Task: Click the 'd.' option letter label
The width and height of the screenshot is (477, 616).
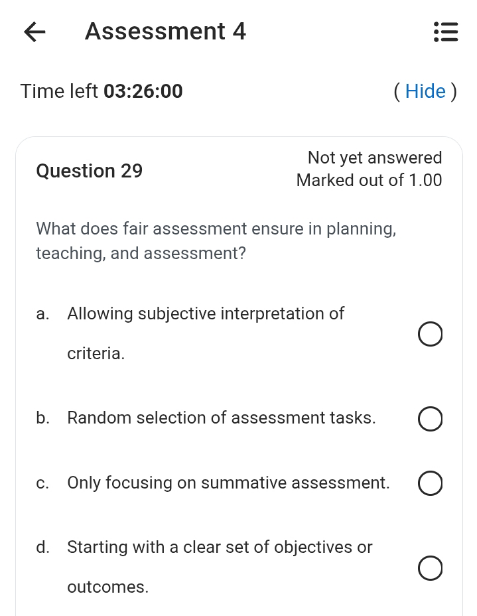Action: click(43, 547)
